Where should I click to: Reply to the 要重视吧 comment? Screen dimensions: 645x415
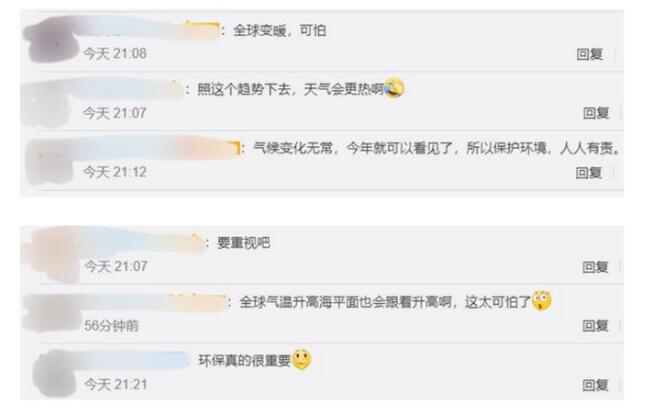click(x=595, y=267)
